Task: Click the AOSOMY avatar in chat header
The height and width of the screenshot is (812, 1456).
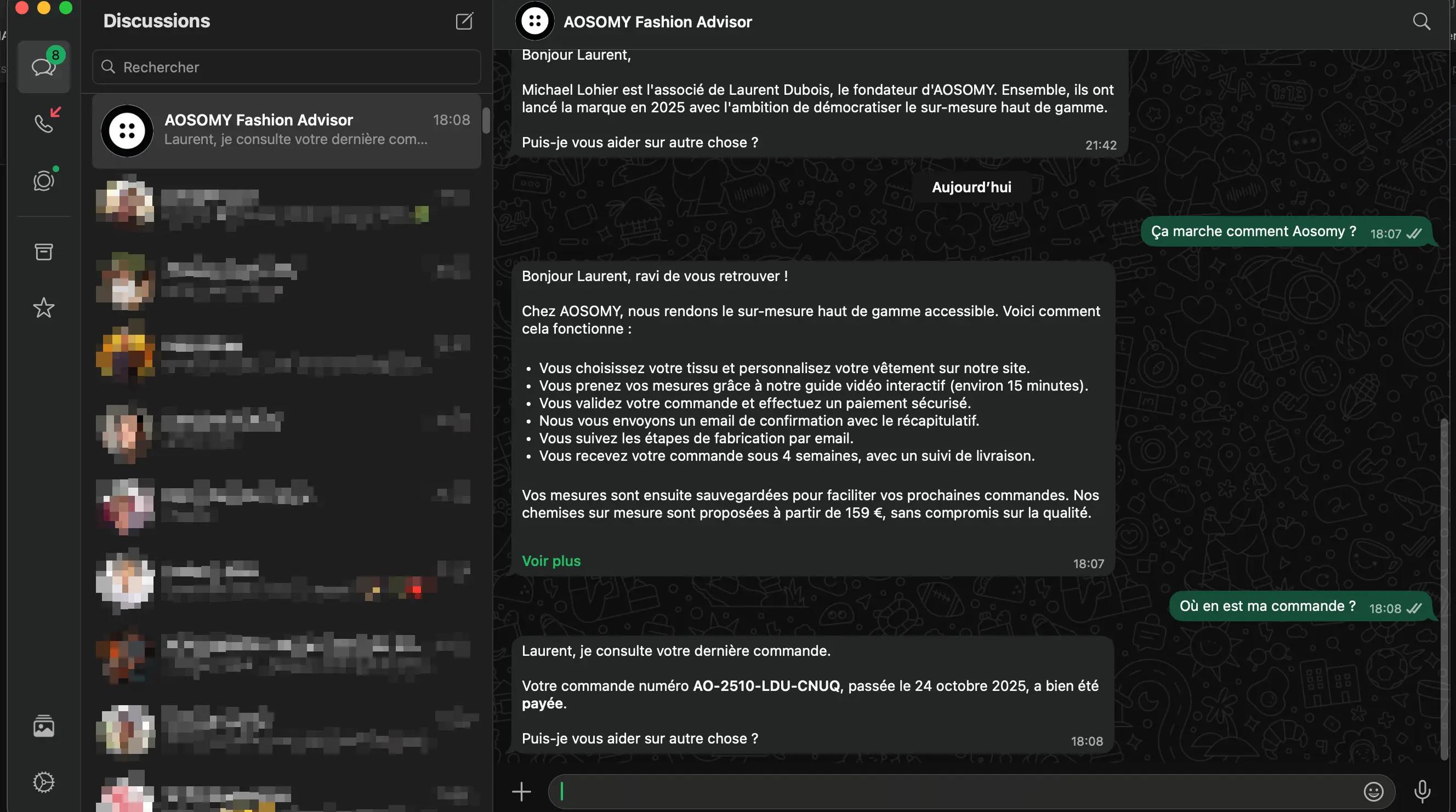Action: coord(534,21)
